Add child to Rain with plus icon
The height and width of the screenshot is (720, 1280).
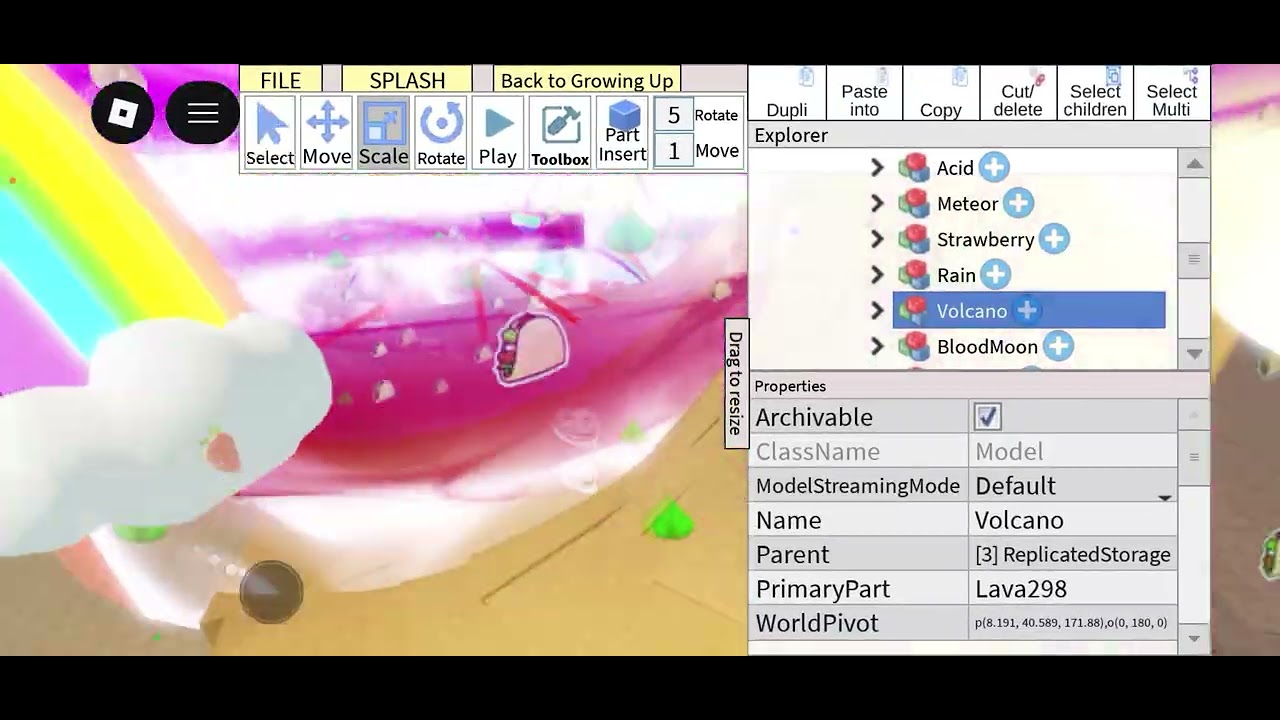995,275
